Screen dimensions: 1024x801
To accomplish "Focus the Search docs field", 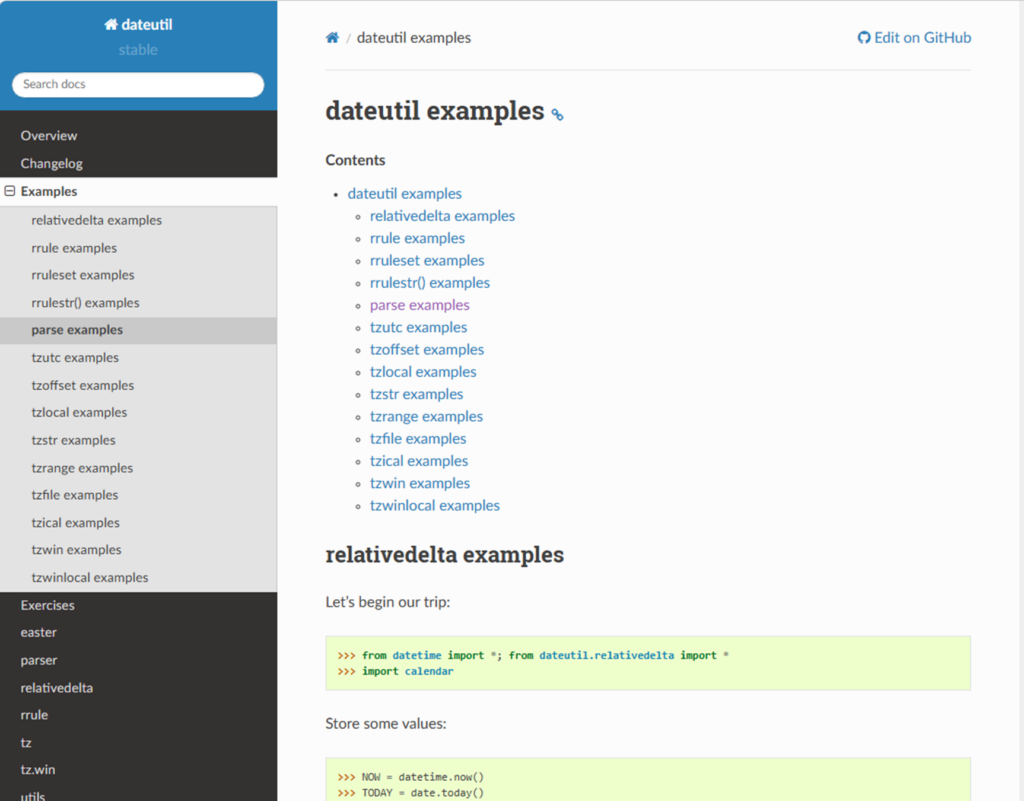I will tap(138, 84).
